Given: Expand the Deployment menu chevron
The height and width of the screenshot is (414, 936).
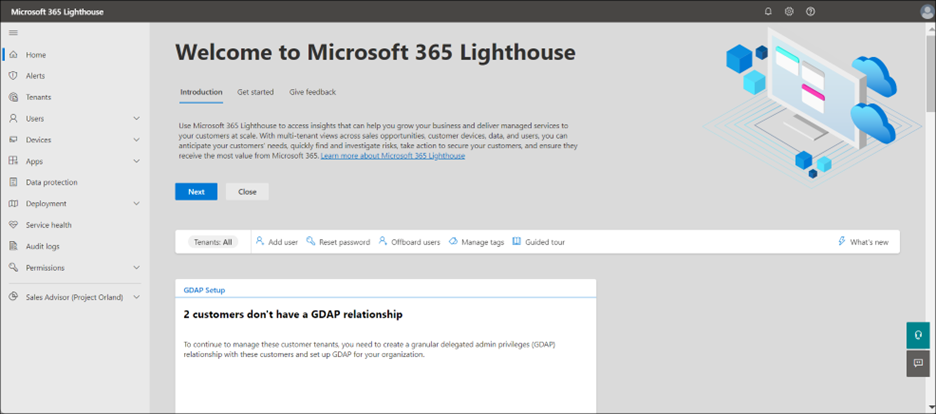Looking at the screenshot, I should pos(136,203).
